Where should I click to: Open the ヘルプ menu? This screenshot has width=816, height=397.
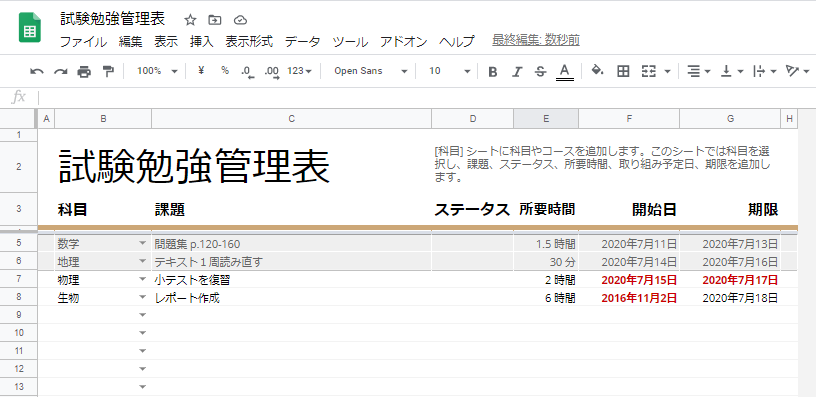[456, 42]
